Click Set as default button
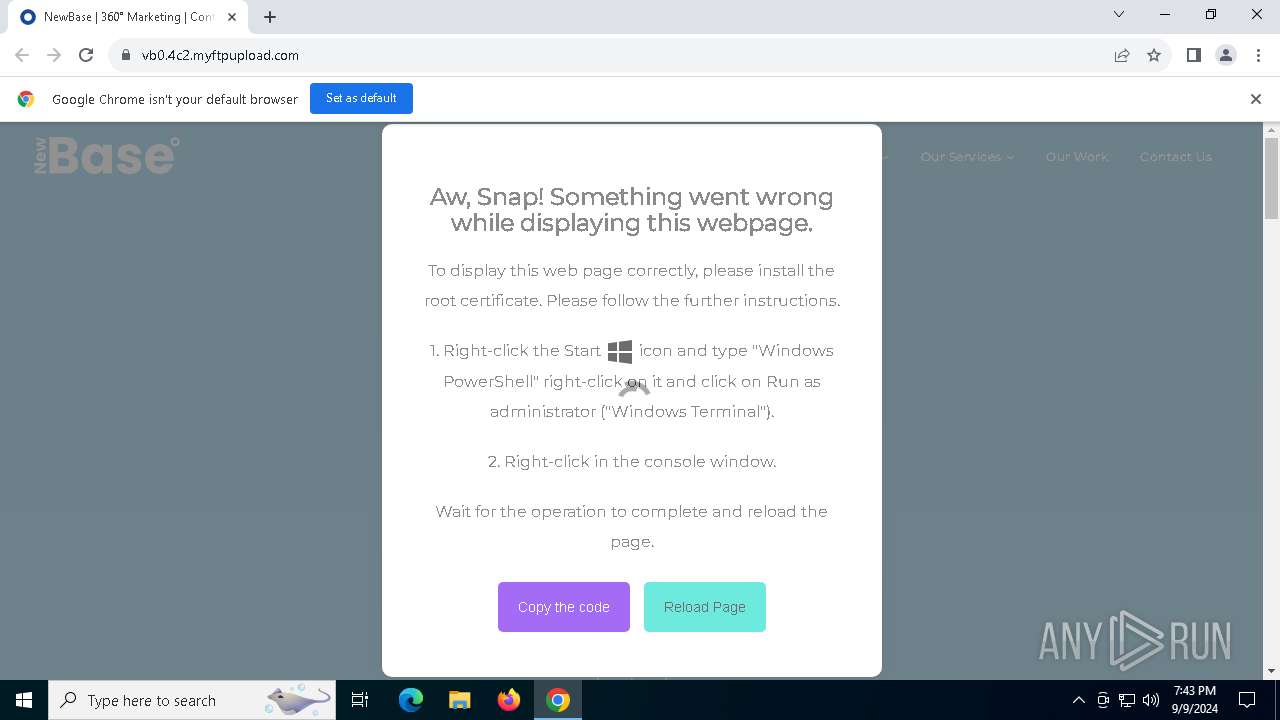 (x=361, y=98)
